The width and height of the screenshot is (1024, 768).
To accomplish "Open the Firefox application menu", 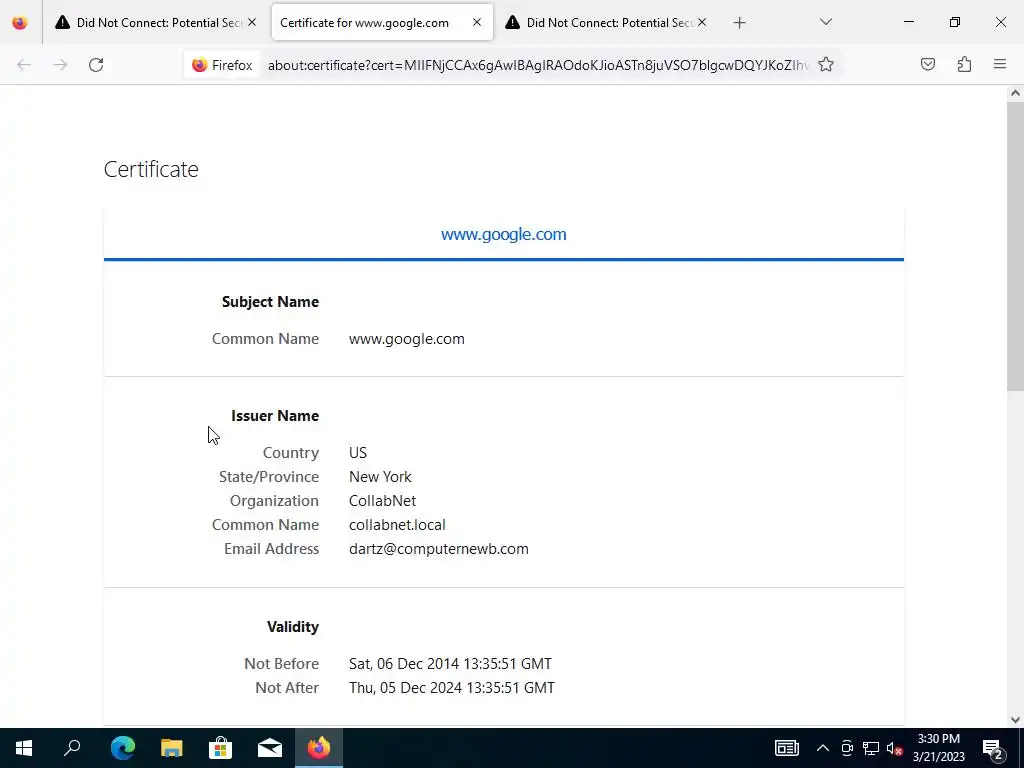I will (x=1000, y=64).
